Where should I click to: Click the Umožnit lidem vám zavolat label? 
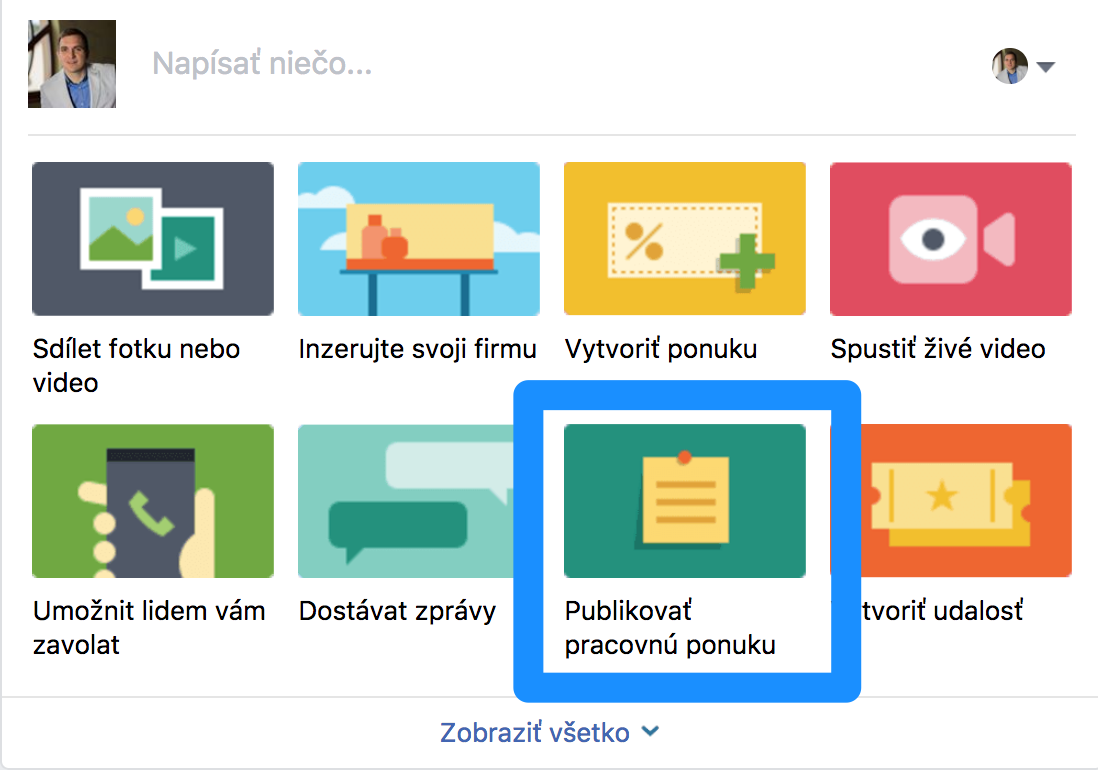pos(149,627)
